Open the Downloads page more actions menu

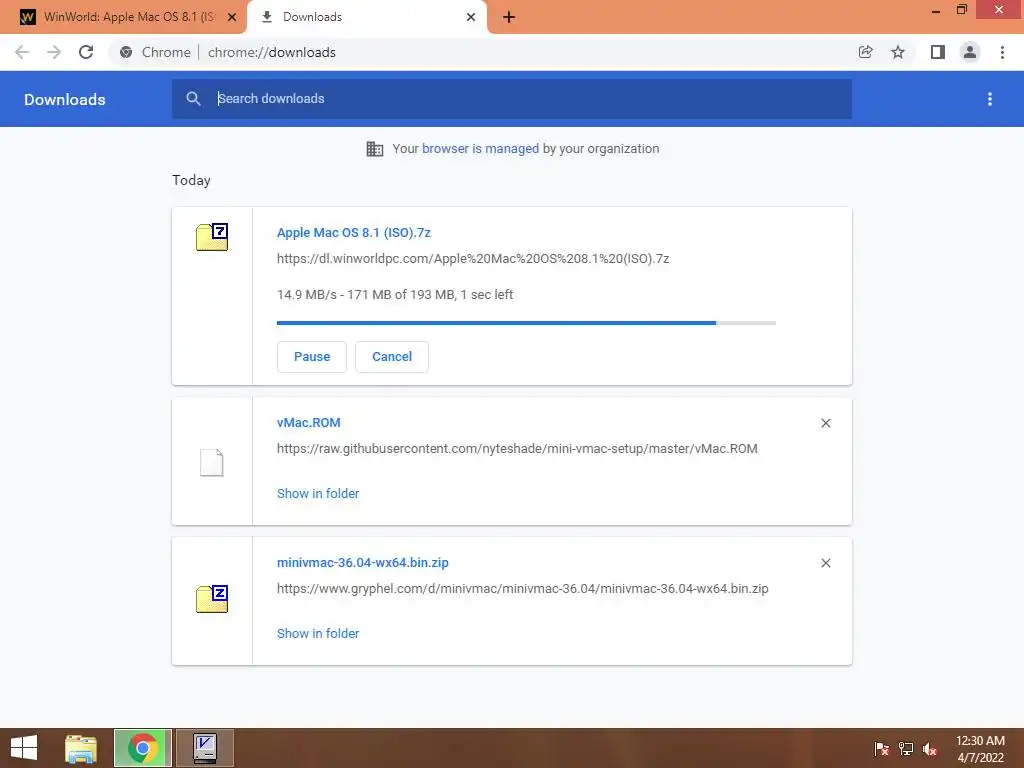coord(990,99)
